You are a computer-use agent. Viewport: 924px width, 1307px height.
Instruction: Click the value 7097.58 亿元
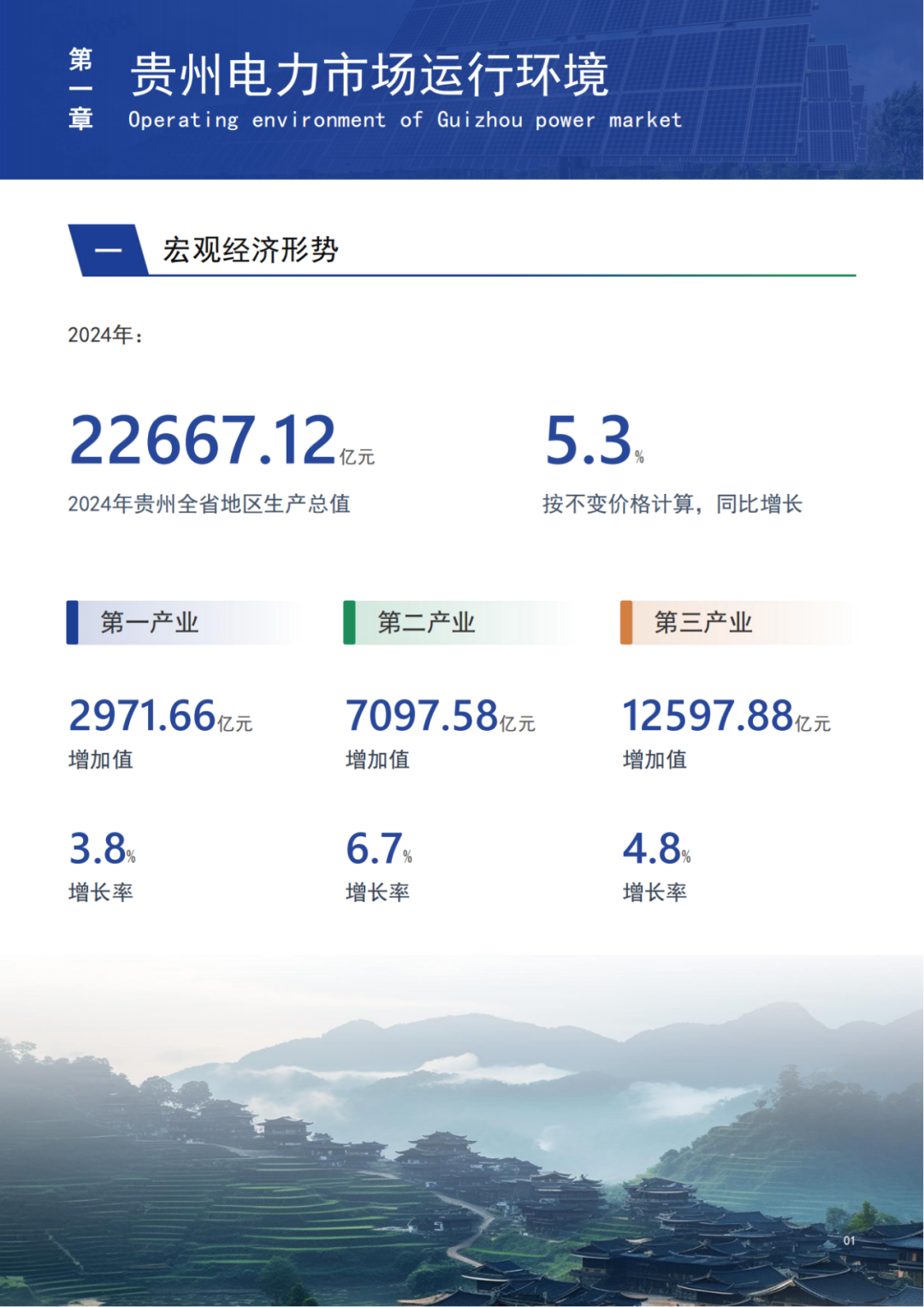click(441, 716)
